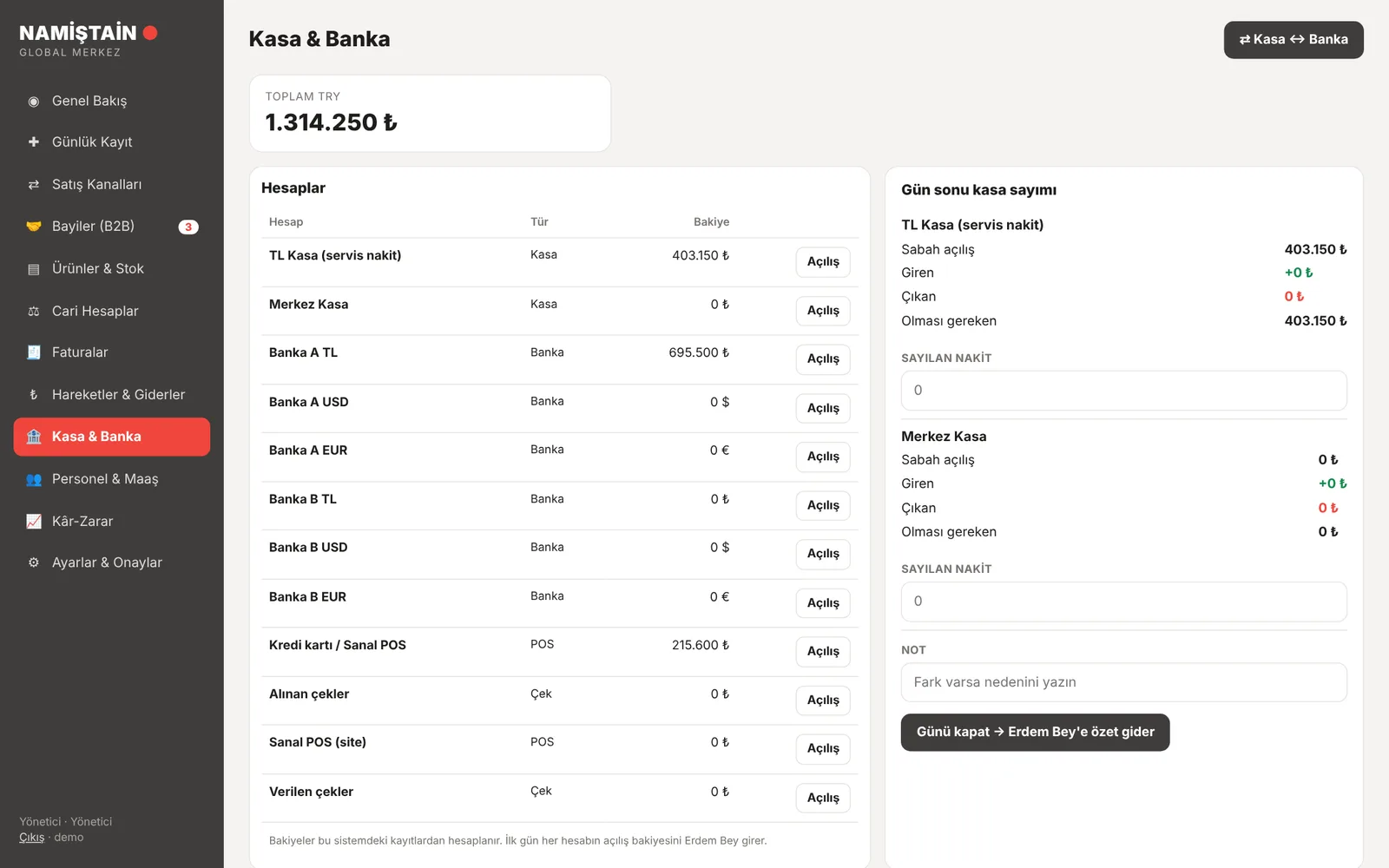This screenshot has height=868, width=1389.
Task: Click the Ürünler & Stok icon
Action: (x=34, y=269)
